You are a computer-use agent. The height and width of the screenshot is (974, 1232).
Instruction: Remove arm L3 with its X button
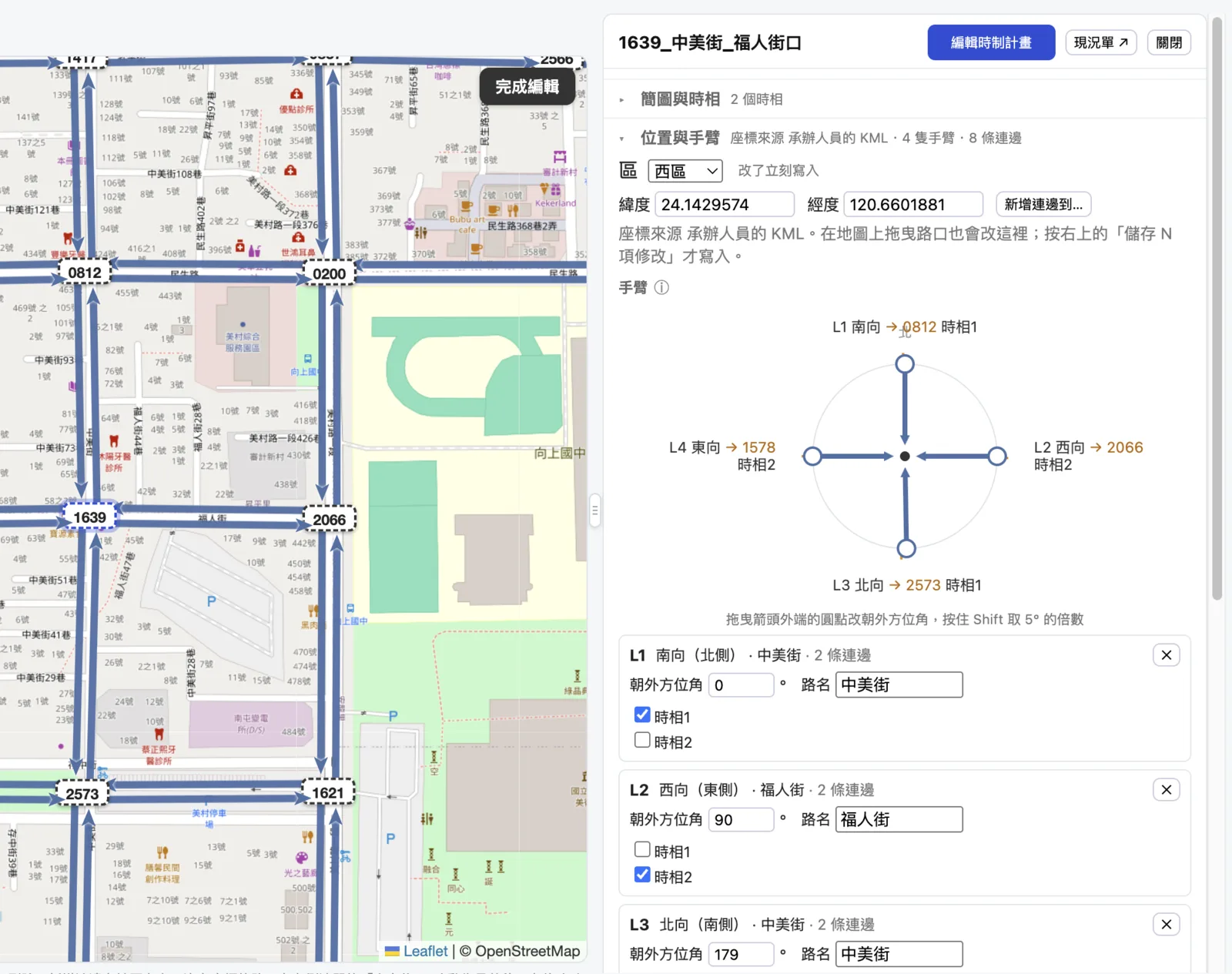pos(1167,924)
